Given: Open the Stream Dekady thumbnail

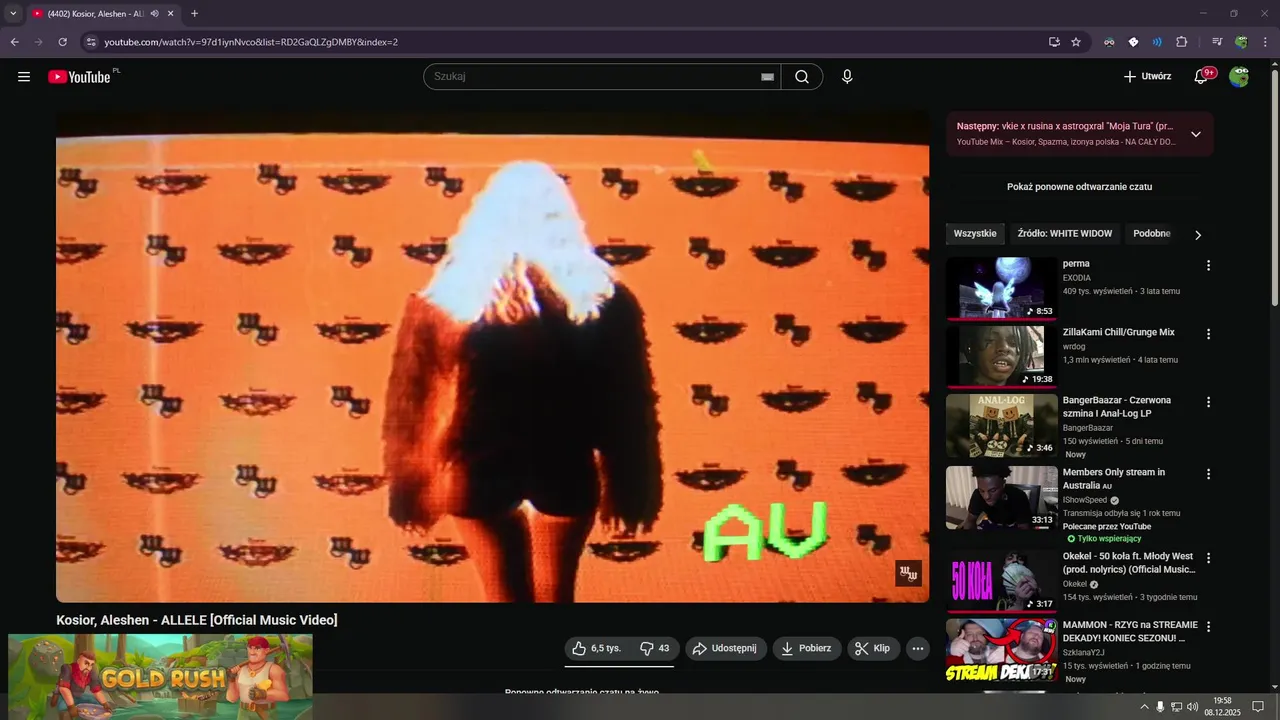Looking at the screenshot, I should 1001,650.
